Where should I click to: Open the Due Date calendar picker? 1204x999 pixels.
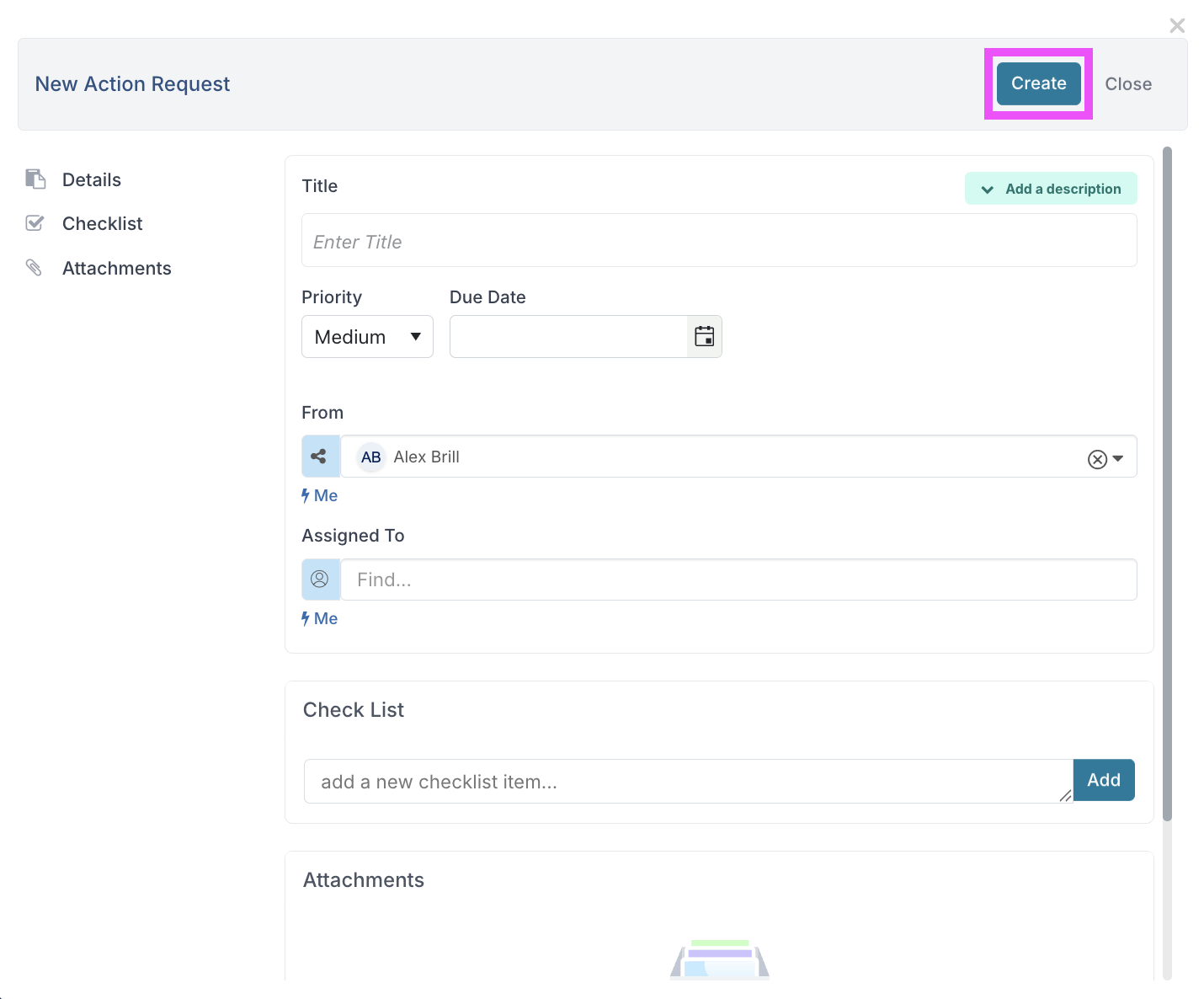click(704, 337)
